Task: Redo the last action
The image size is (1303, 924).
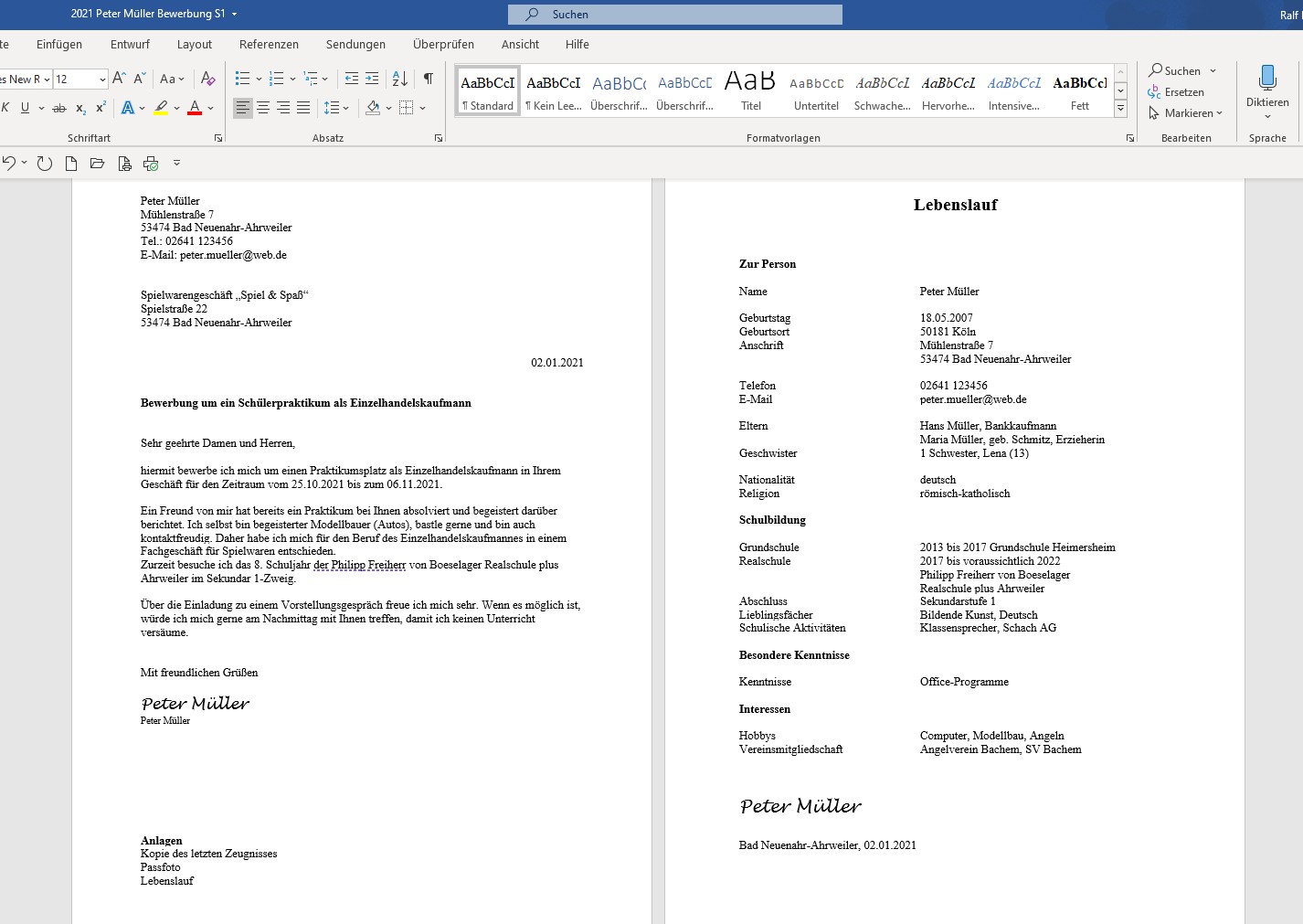Action: pos(44,163)
